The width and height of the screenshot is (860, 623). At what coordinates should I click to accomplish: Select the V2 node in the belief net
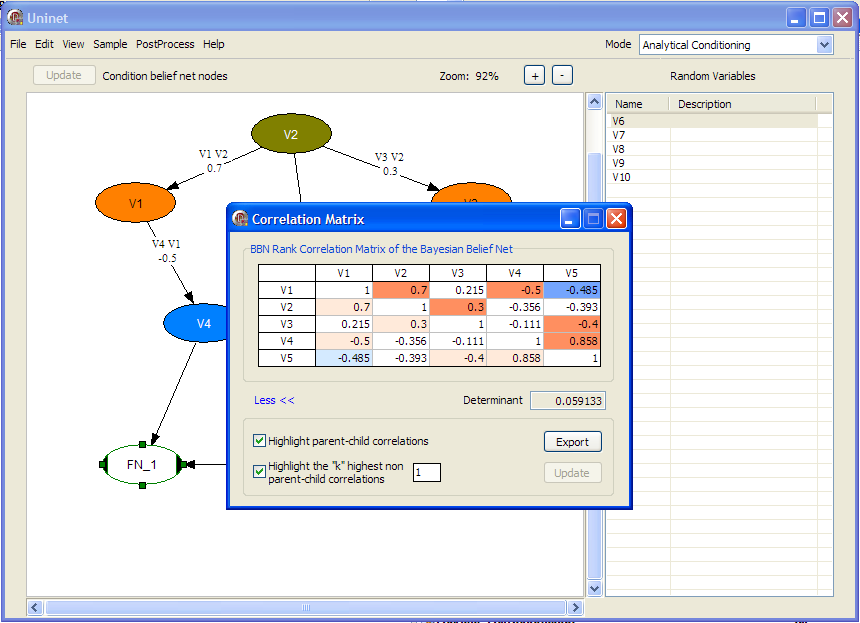(290, 133)
